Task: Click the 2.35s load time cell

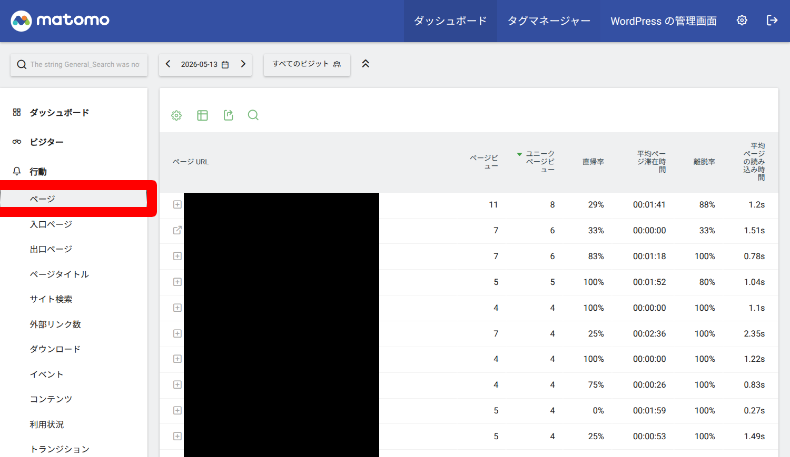Action: coord(754,334)
